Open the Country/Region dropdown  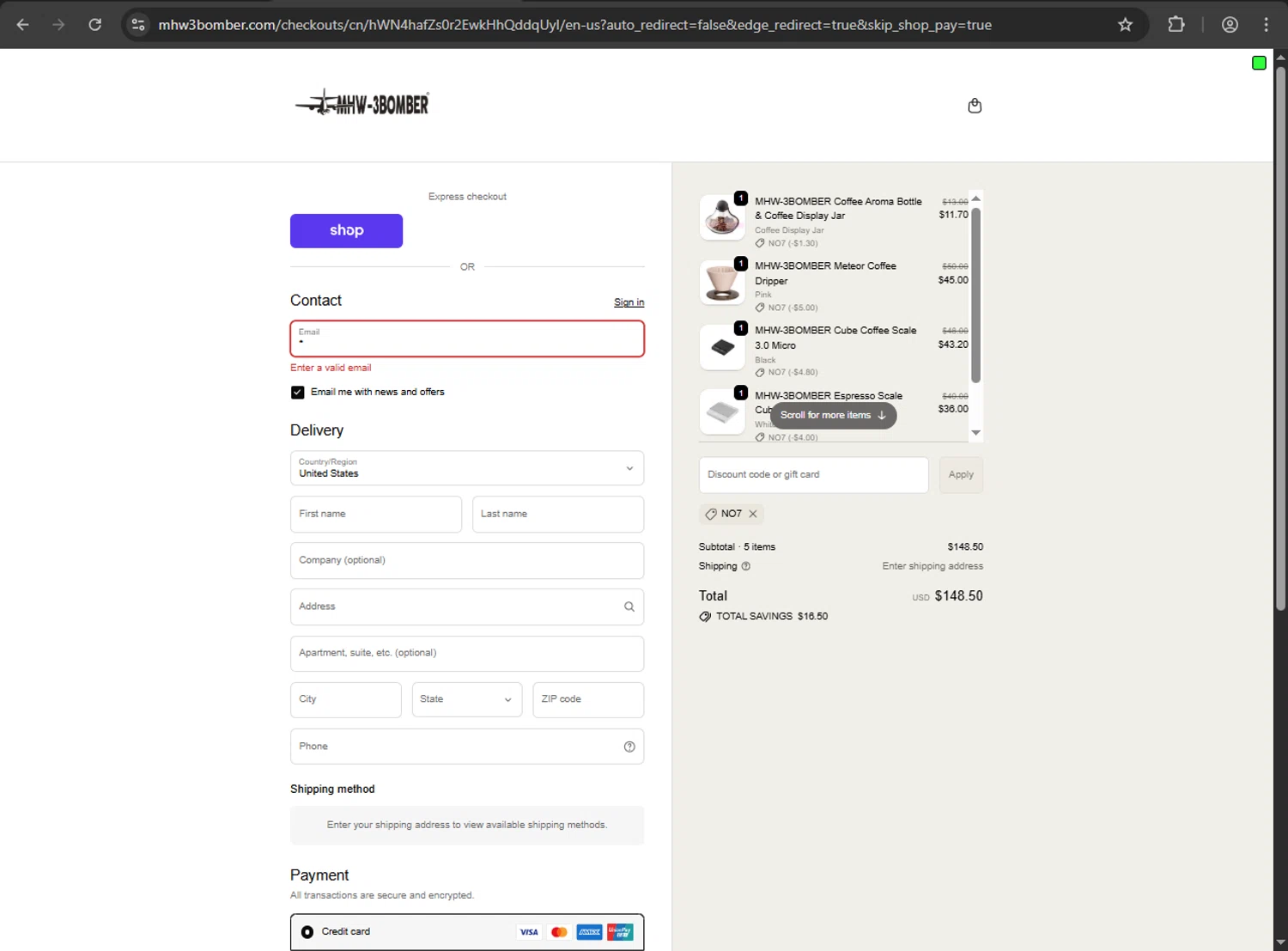click(467, 468)
